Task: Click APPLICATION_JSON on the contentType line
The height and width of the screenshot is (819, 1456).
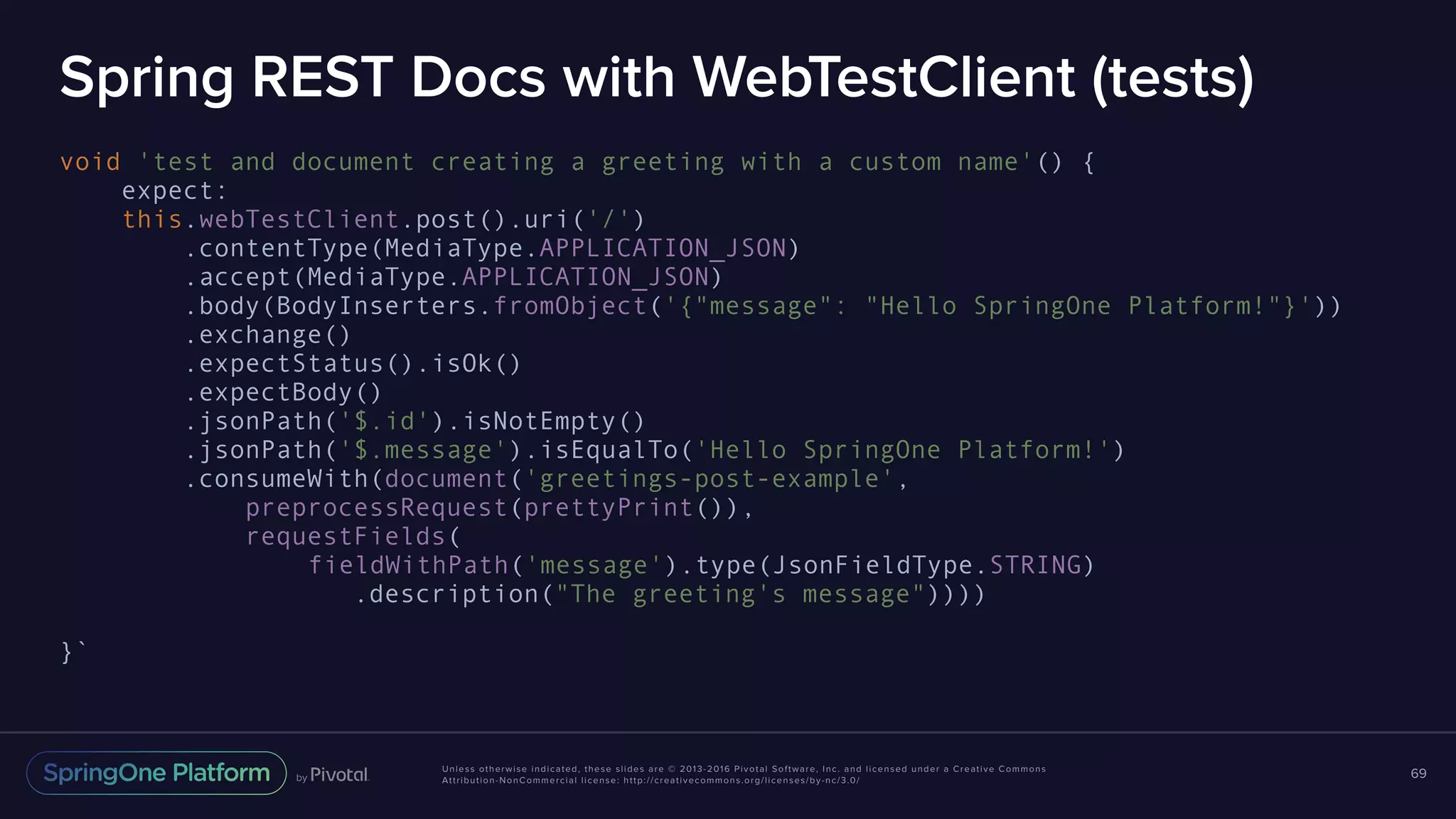Action: pyautogui.click(x=663, y=248)
